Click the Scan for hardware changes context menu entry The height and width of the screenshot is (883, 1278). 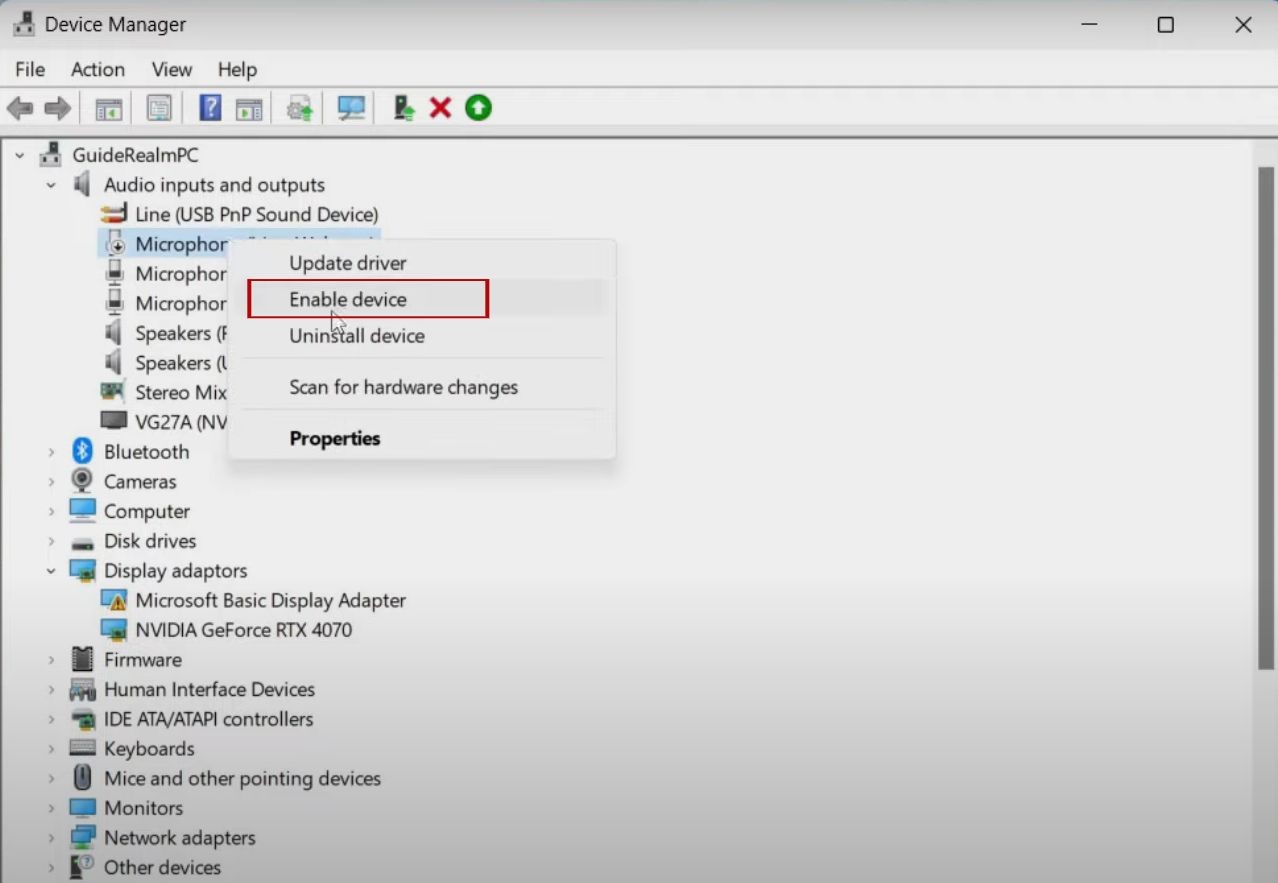403,387
